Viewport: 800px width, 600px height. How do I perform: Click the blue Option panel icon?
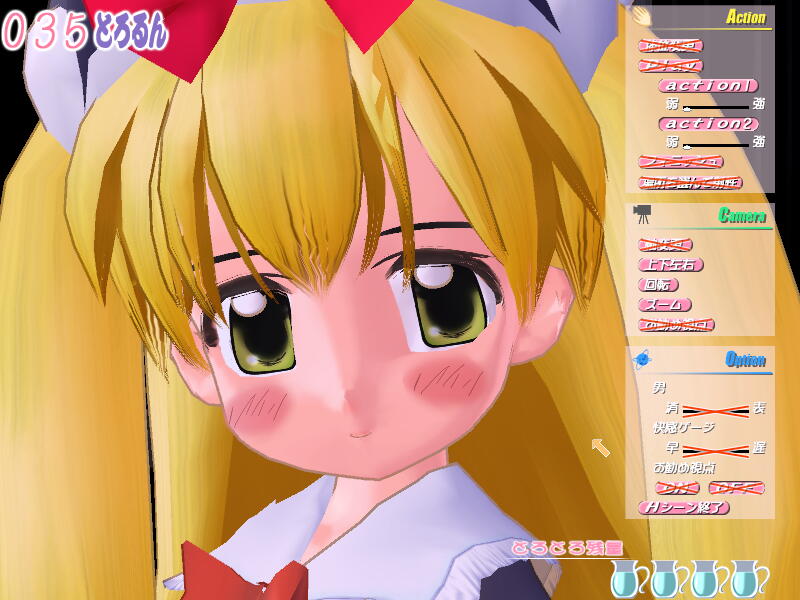point(642,358)
